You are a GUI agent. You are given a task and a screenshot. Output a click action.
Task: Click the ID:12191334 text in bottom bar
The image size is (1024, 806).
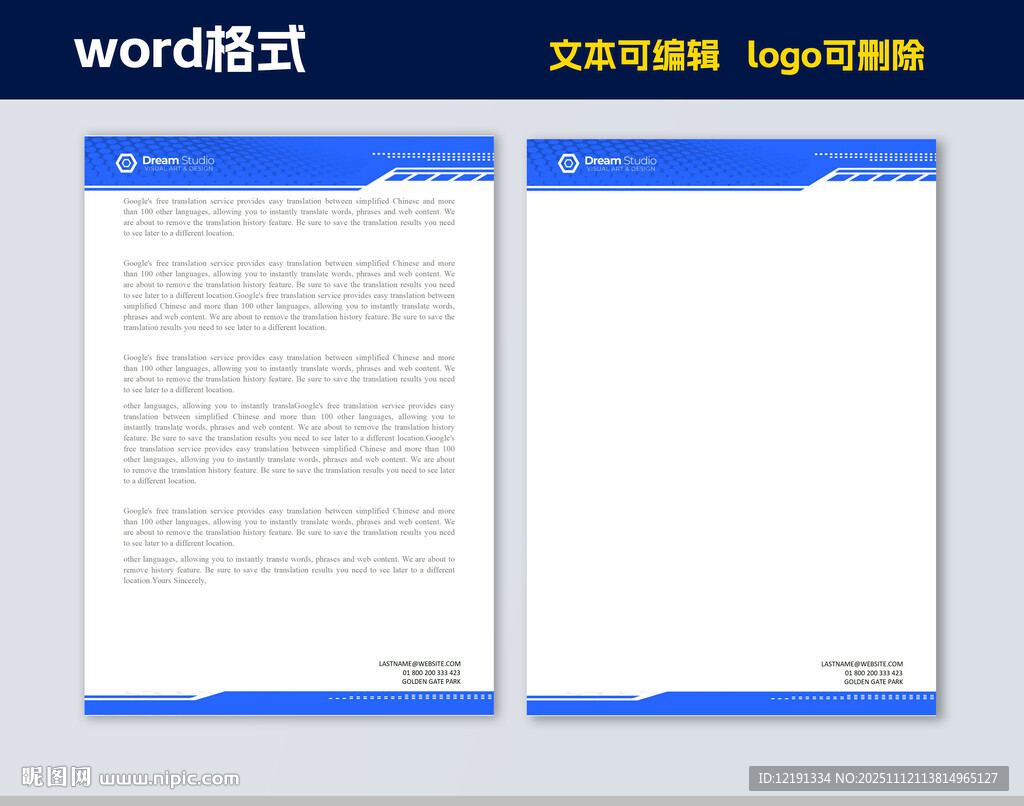tap(791, 777)
